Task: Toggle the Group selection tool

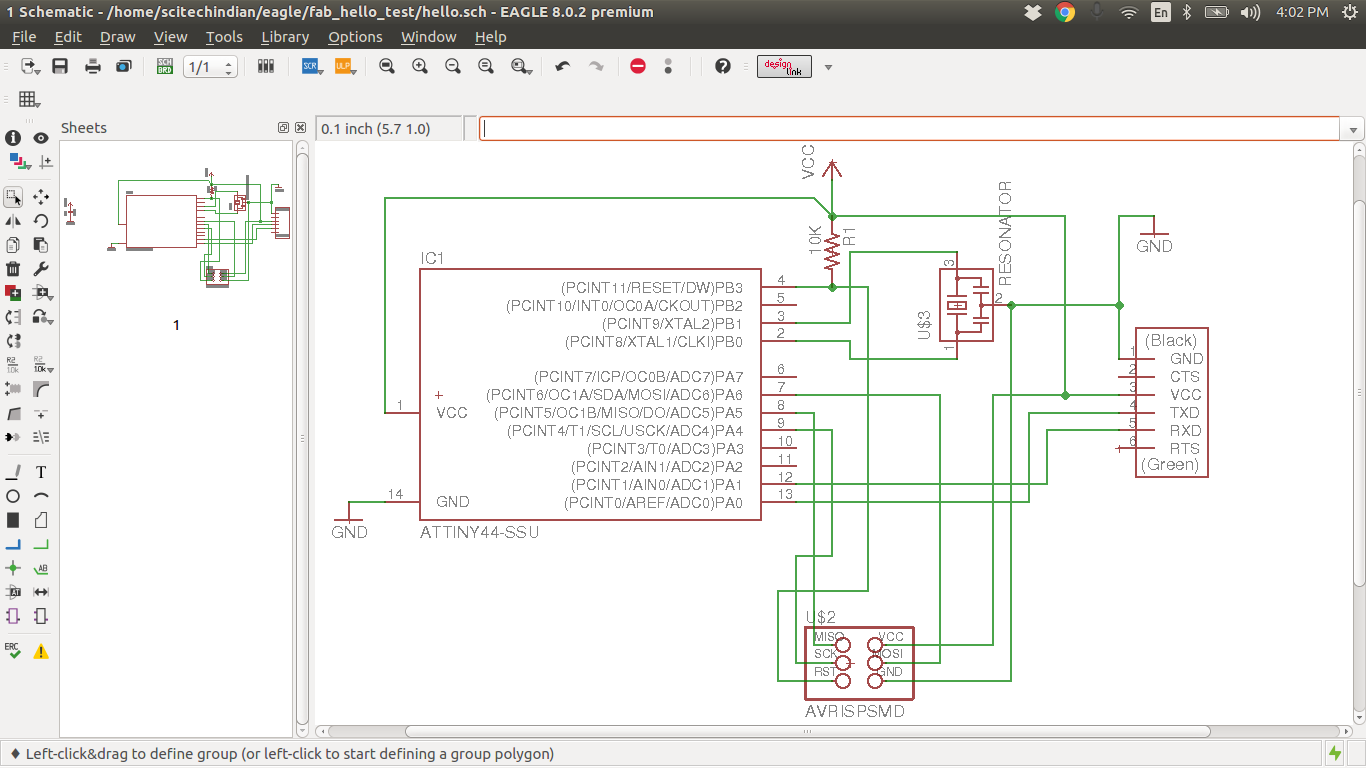Action: (x=13, y=197)
